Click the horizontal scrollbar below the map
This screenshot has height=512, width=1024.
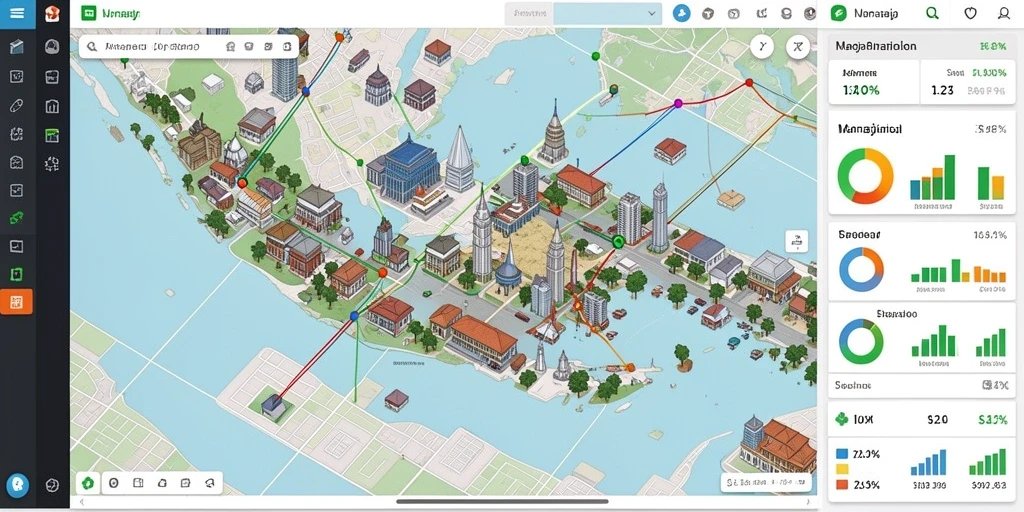[x=503, y=502]
